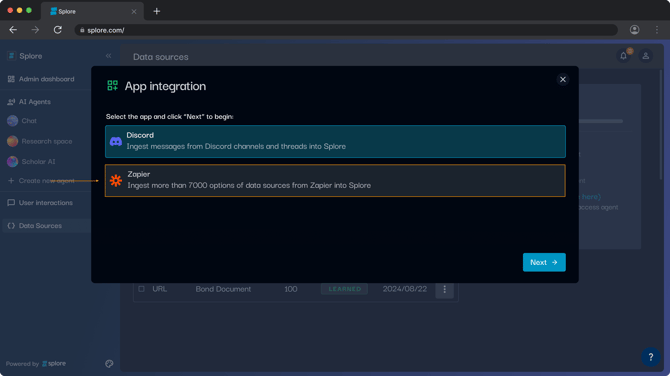Open the browser profile account icon

click(635, 30)
